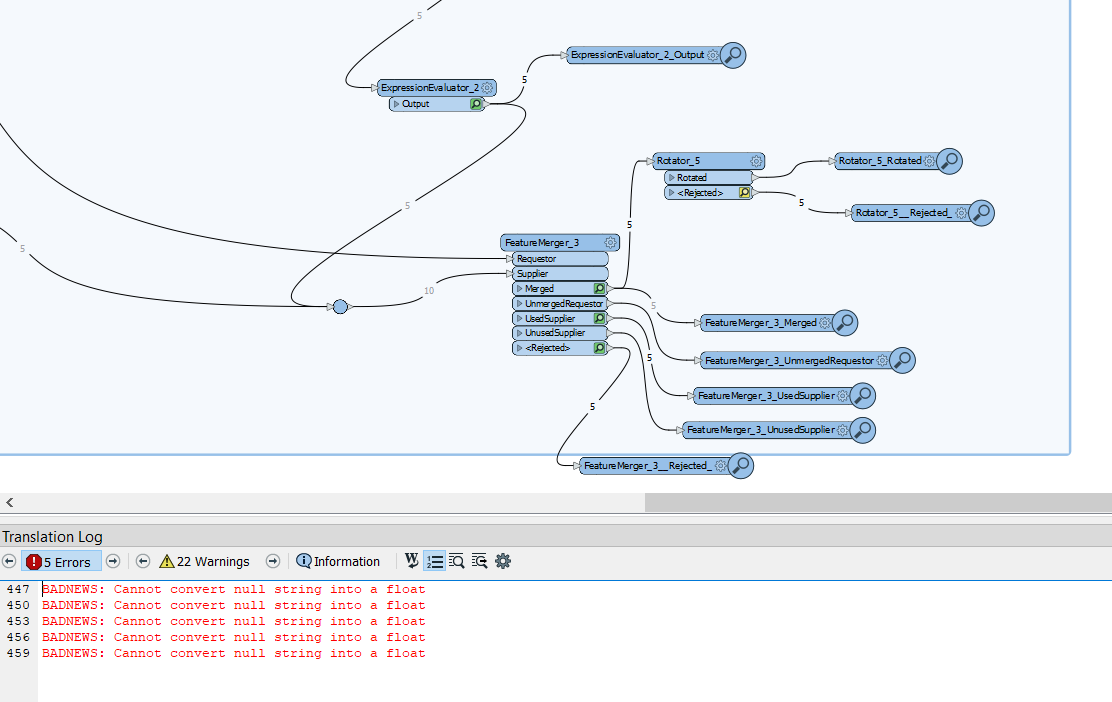The height and width of the screenshot is (702, 1112).
Task: Select FeatureMerger_3 Supplier input port
Action: (560, 274)
